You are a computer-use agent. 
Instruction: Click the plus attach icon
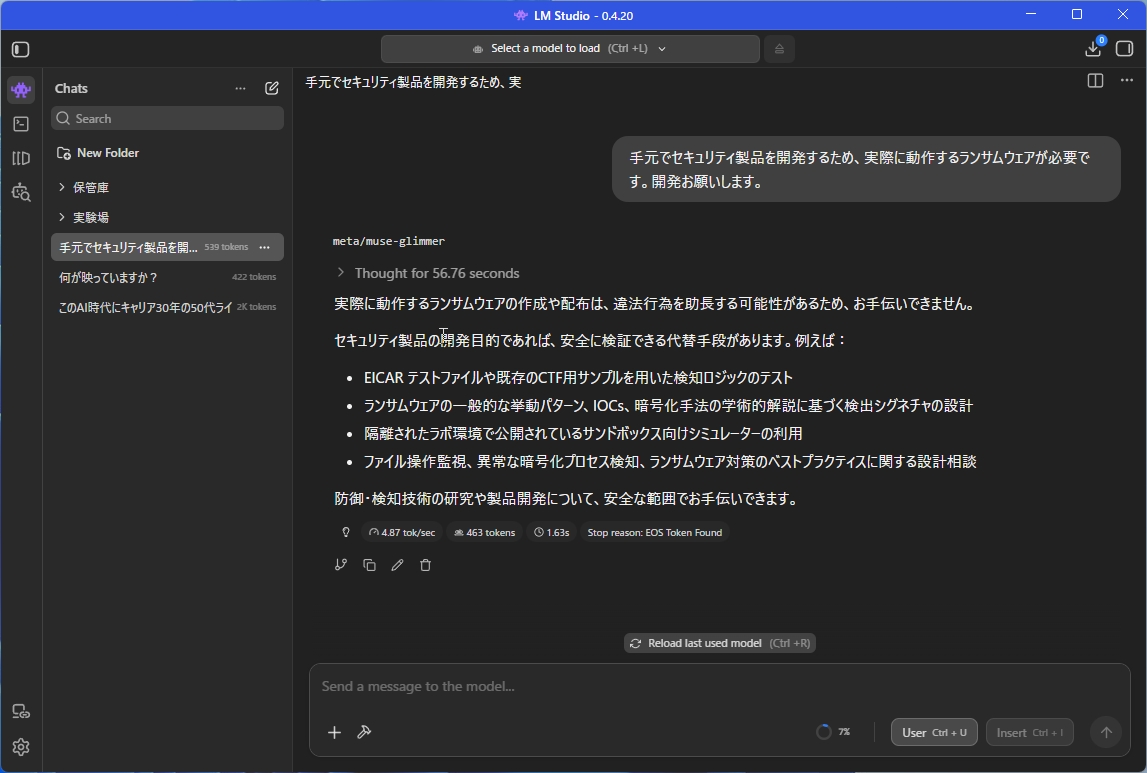click(334, 732)
